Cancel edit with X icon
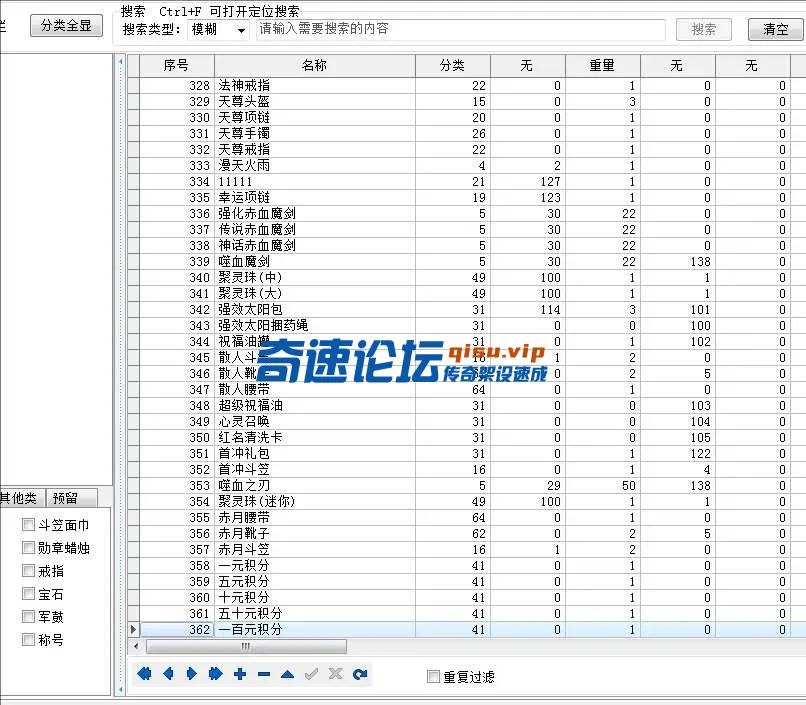806x705 pixels. coord(335,673)
